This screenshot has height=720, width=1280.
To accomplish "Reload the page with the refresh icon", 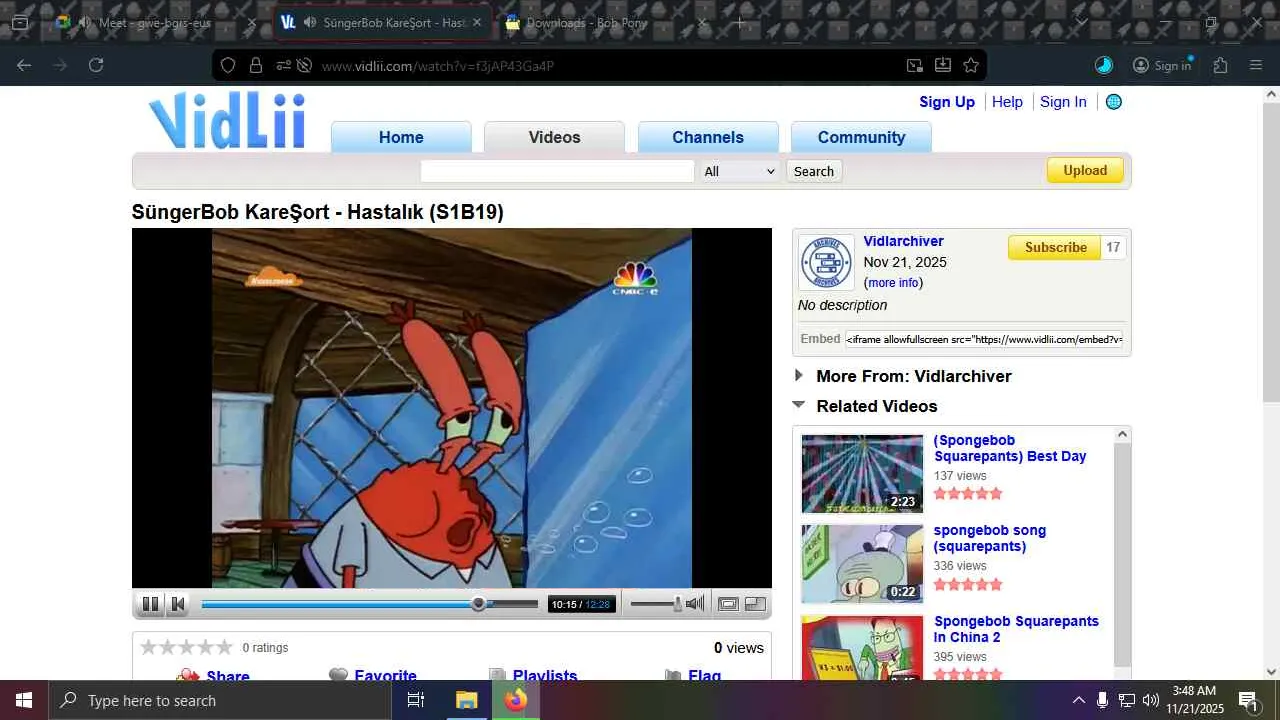I will (x=96, y=66).
